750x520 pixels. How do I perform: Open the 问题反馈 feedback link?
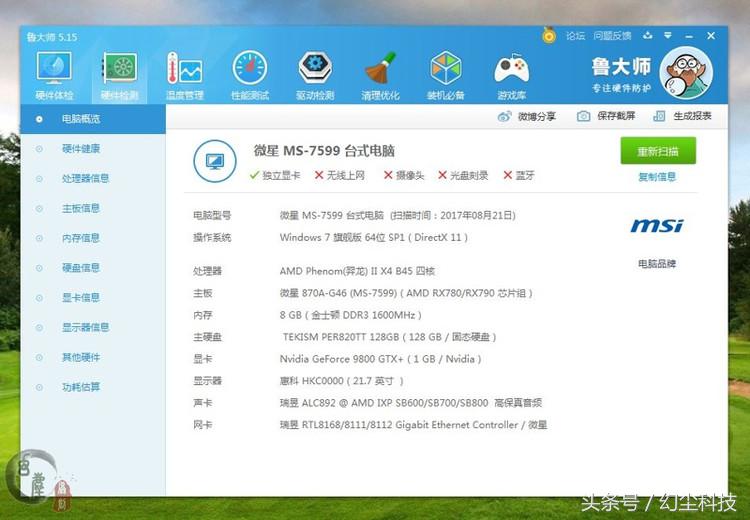tap(612, 36)
